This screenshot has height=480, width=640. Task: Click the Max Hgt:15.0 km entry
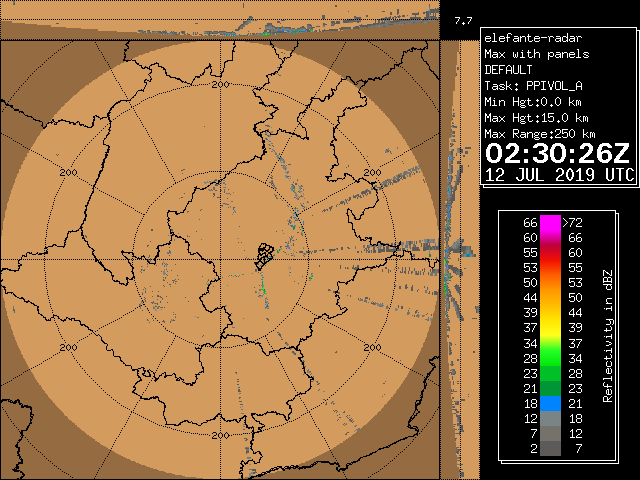point(536,118)
